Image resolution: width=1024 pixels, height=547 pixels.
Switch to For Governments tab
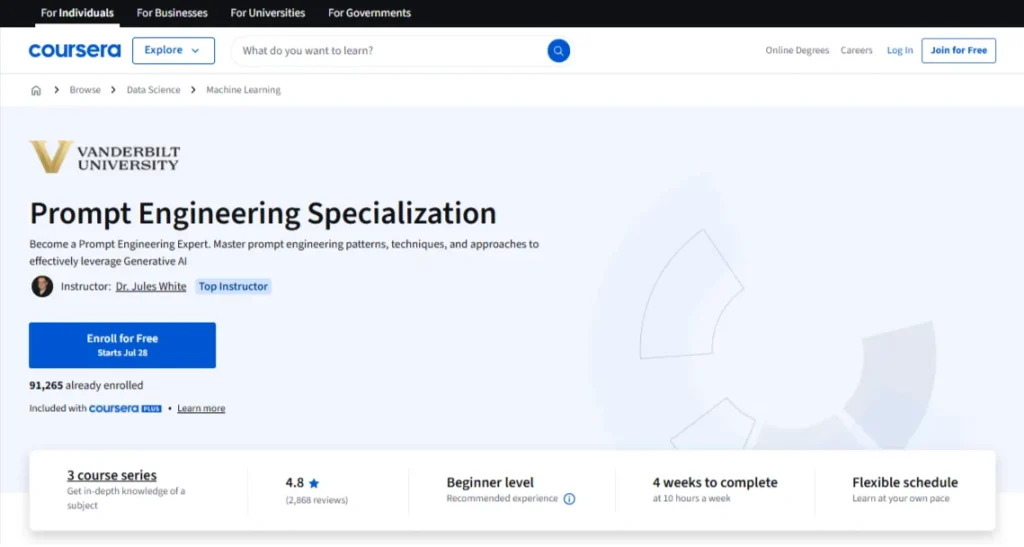(370, 12)
